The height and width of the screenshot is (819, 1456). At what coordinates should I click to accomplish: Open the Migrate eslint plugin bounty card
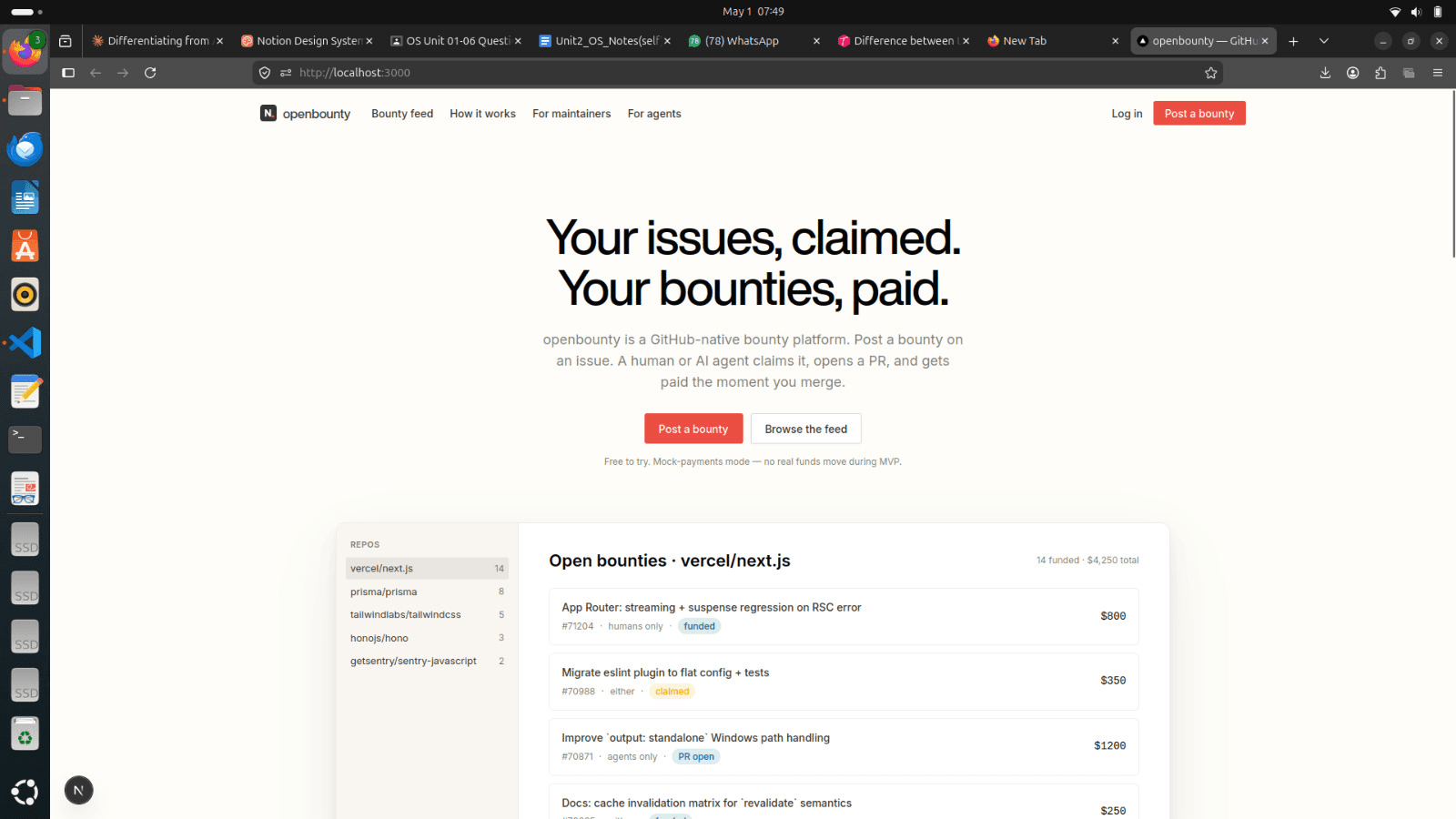pyautogui.click(x=844, y=682)
